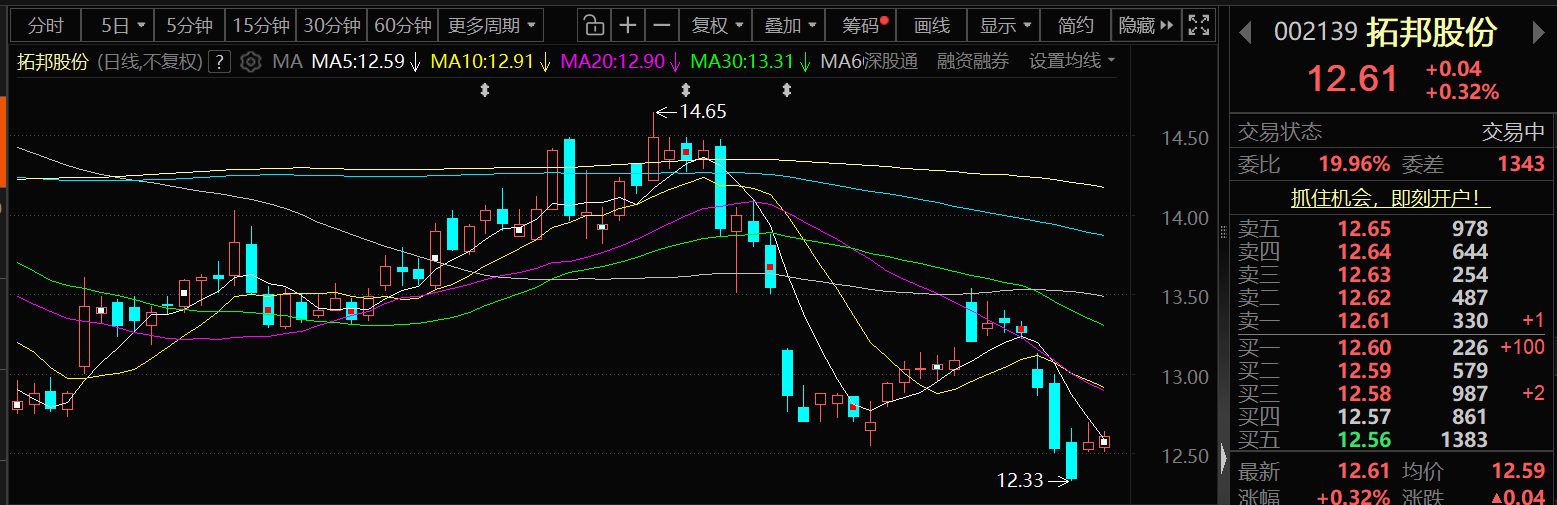Image resolution: width=1557 pixels, height=505 pixels.
Task: Zoom out the chart with the minus icon
Action: coord(660,25)
